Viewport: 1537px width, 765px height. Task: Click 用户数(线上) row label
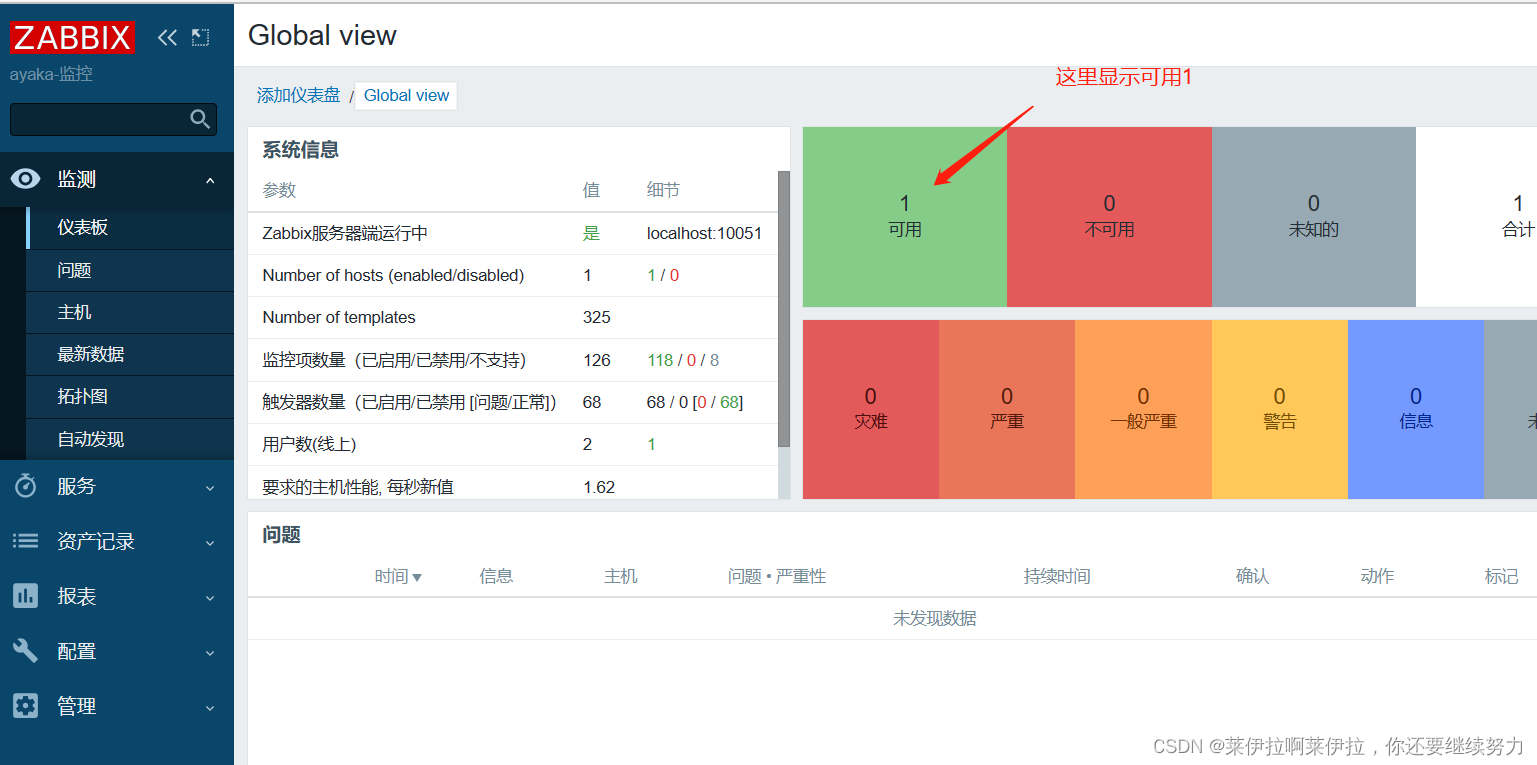pos(309,444)
